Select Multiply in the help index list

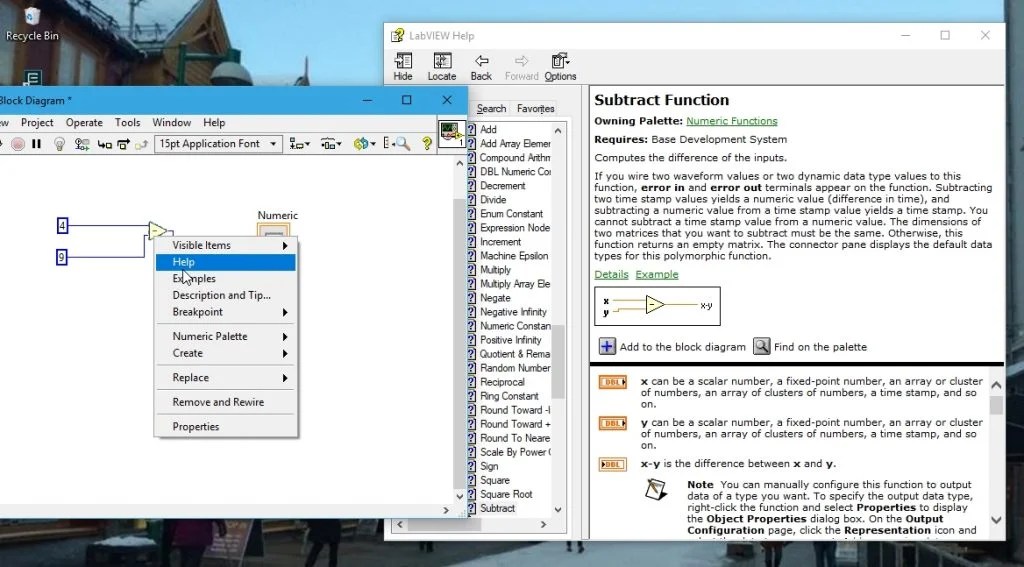click(x=495, y=270)
